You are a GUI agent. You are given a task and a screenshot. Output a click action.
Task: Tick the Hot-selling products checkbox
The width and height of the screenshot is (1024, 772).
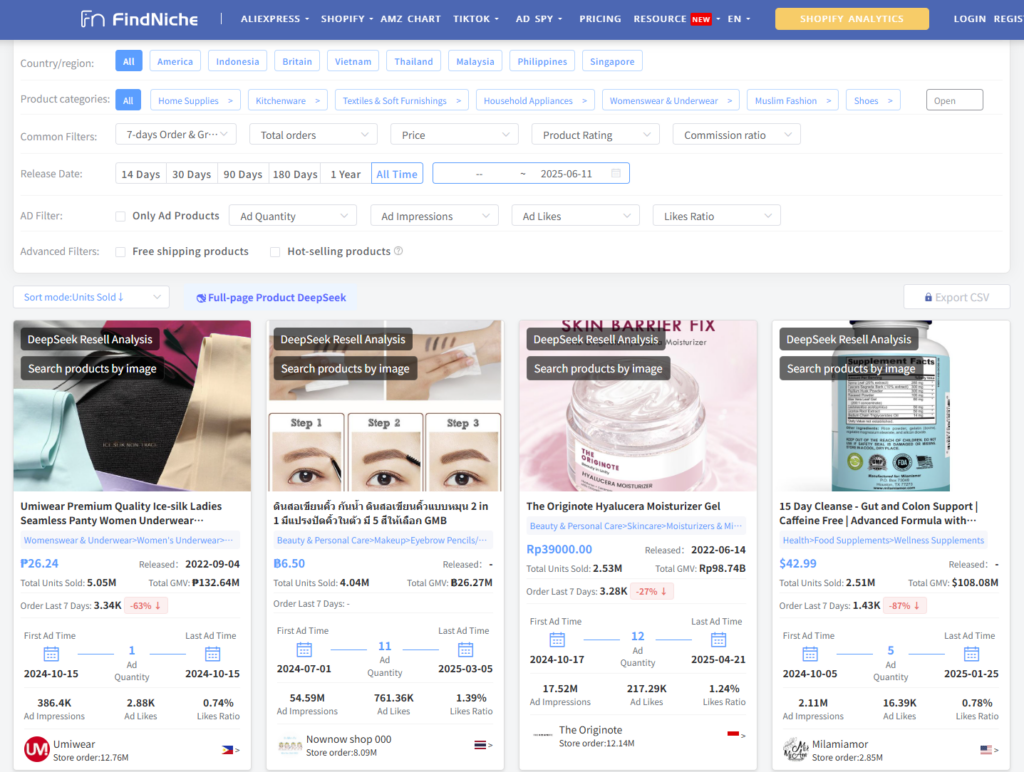[275, 252]
